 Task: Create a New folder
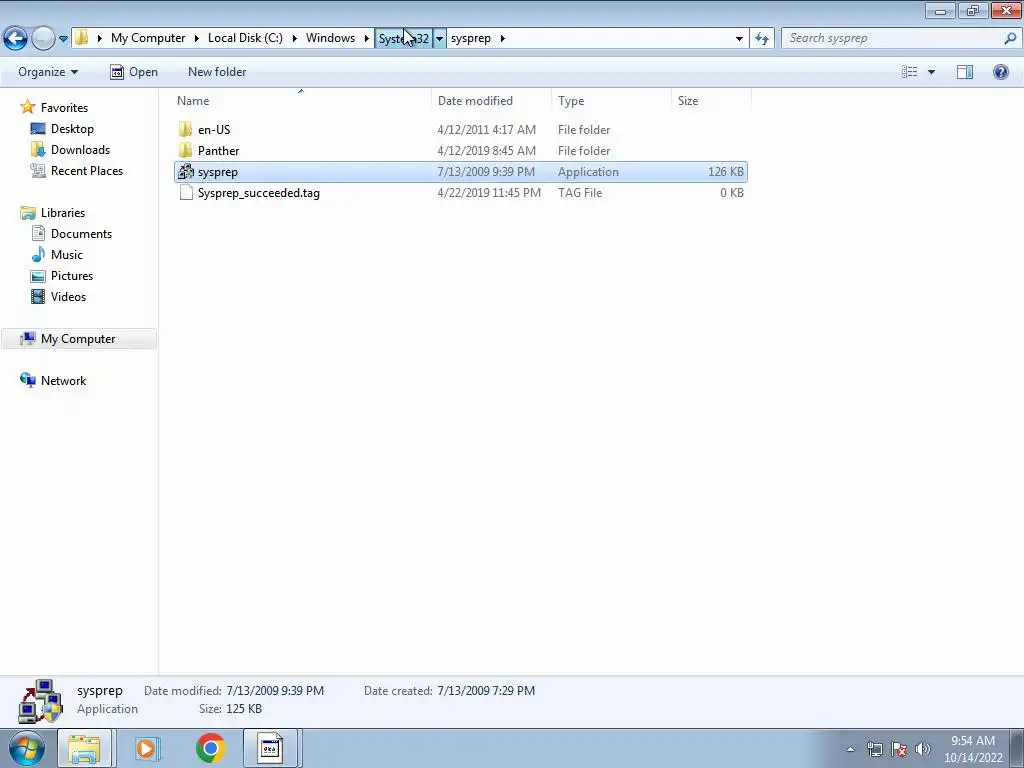click(217, 72)
